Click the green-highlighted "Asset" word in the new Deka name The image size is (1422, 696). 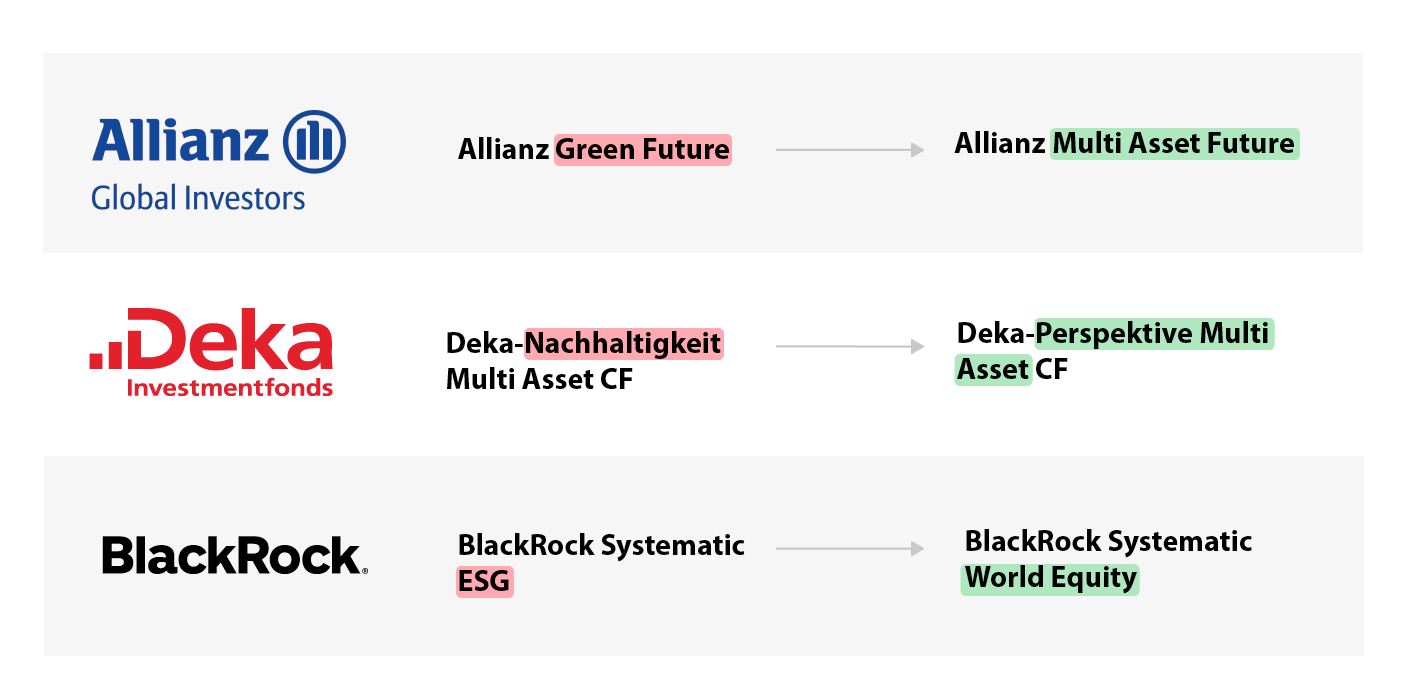[x=993, y=370]
